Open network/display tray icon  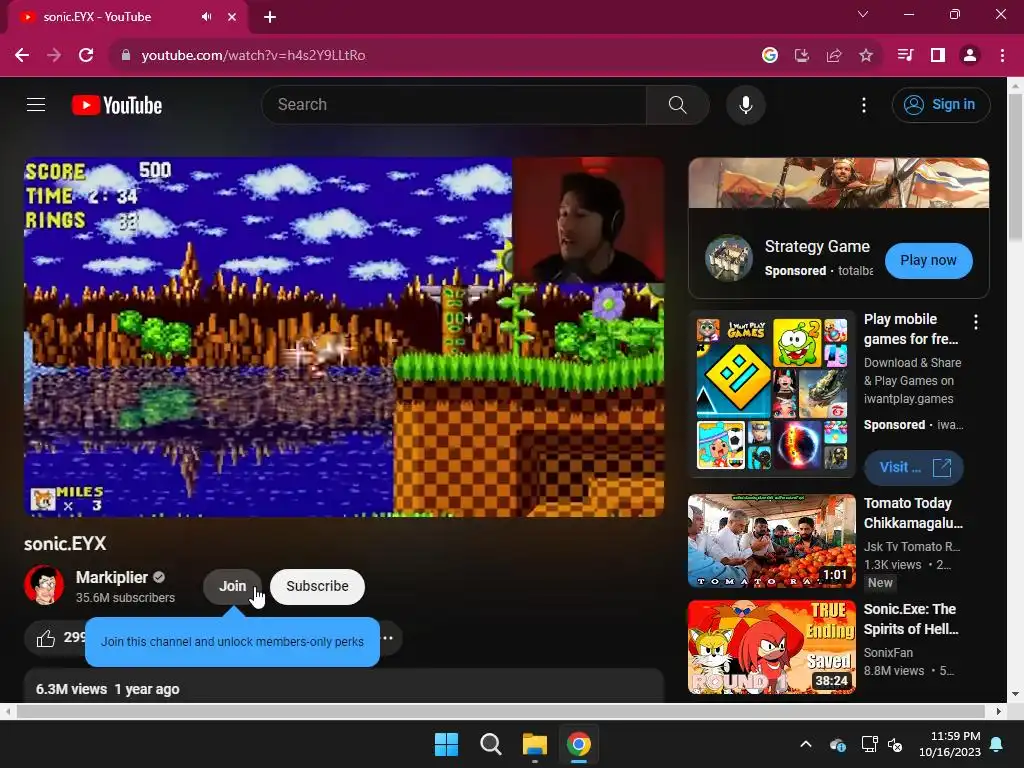(869, 744)
